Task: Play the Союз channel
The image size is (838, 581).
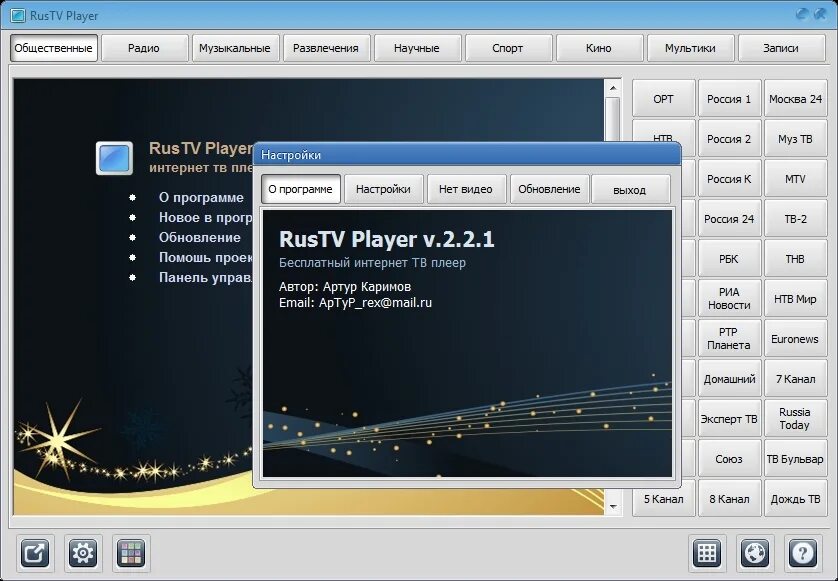Action: point(729,459)
